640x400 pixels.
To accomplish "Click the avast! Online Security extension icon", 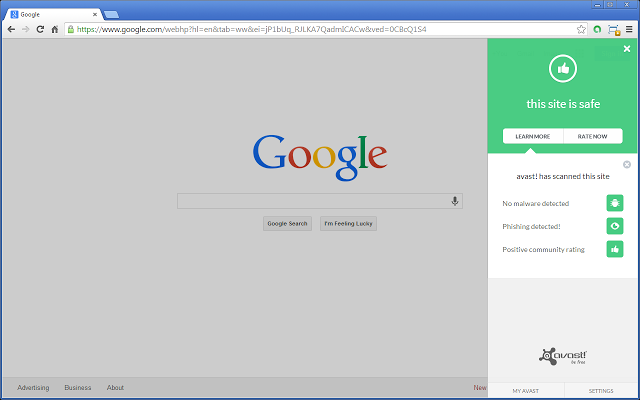I will coord(597,29).
